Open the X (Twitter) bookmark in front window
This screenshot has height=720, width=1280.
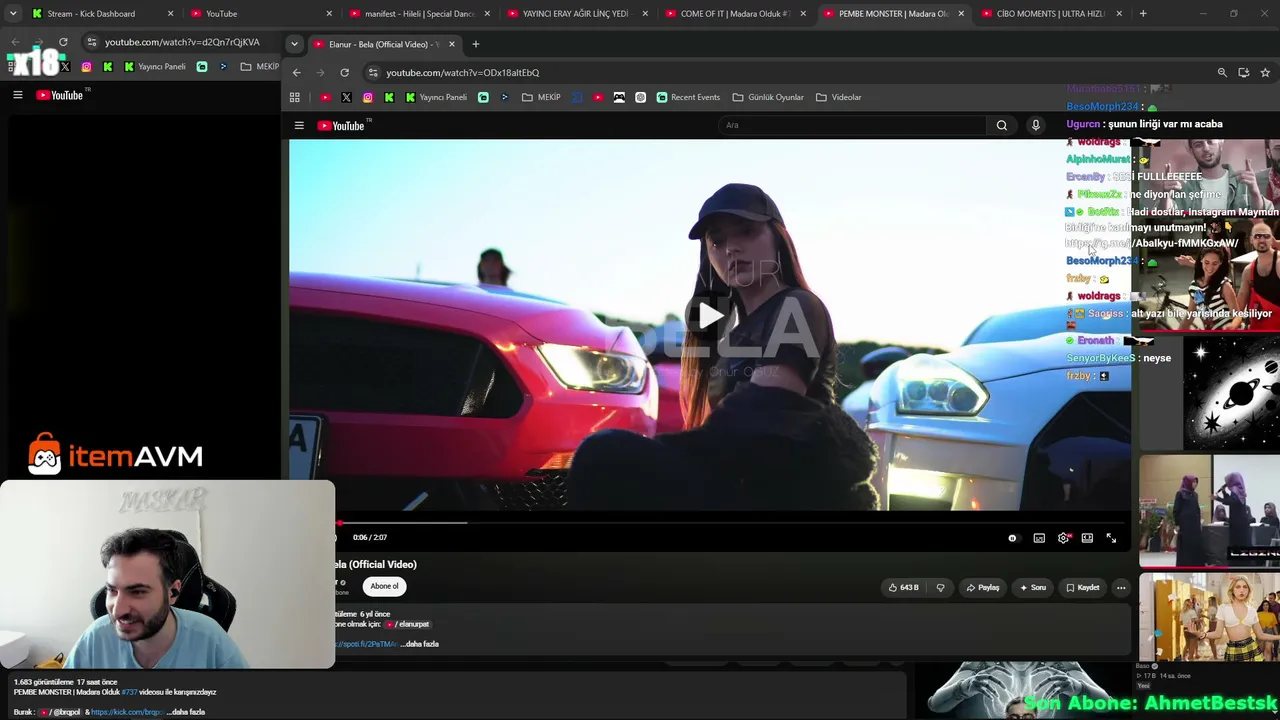click(346, 97)
